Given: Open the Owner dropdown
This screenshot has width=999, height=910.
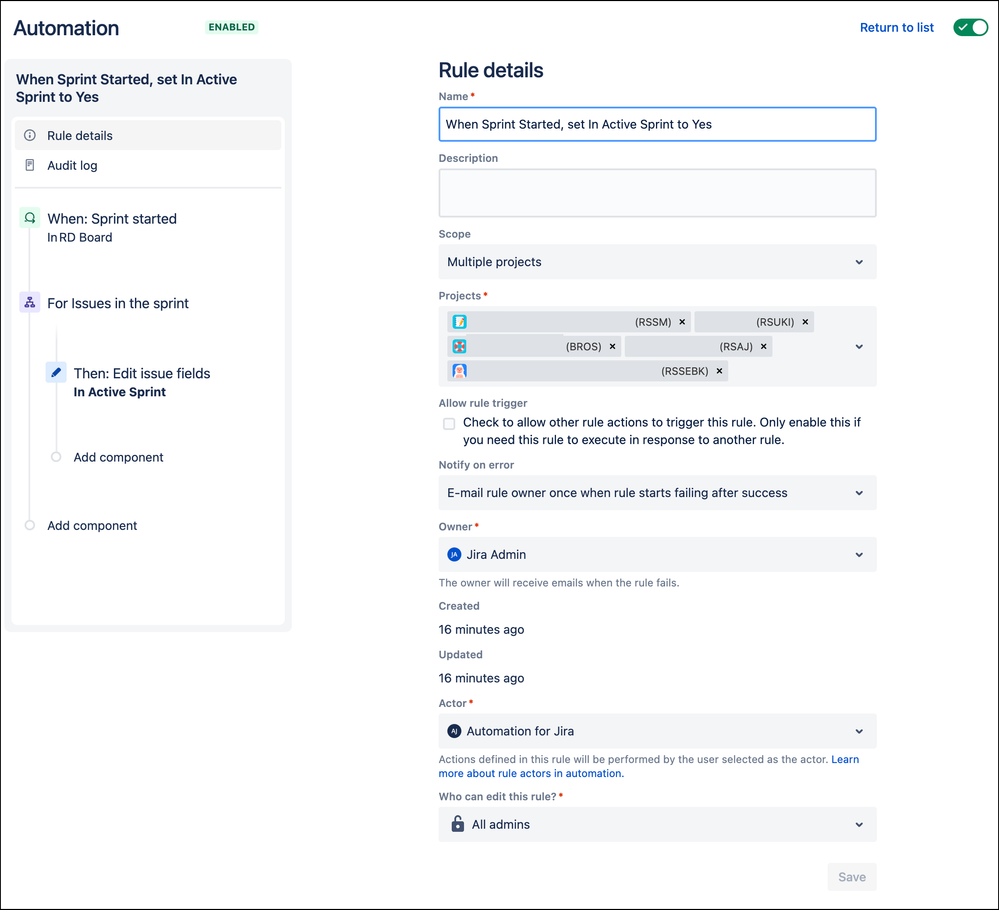Looking at the screenshot, I should [657, 554].
